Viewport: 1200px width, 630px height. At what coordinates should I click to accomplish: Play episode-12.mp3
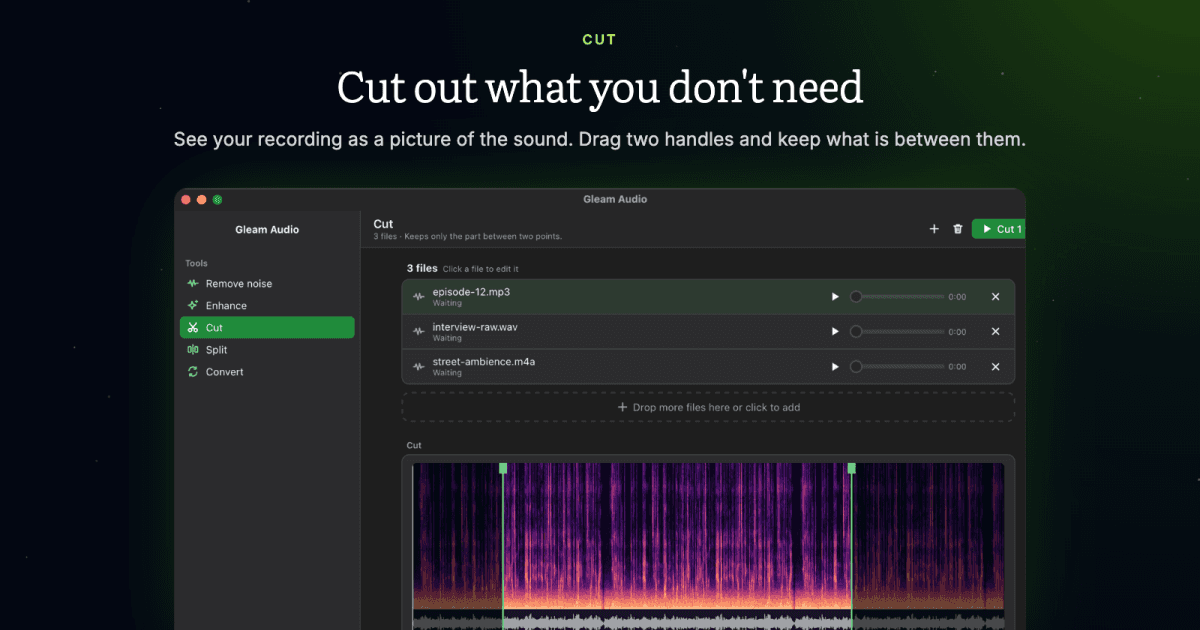[x=835, y=297]
